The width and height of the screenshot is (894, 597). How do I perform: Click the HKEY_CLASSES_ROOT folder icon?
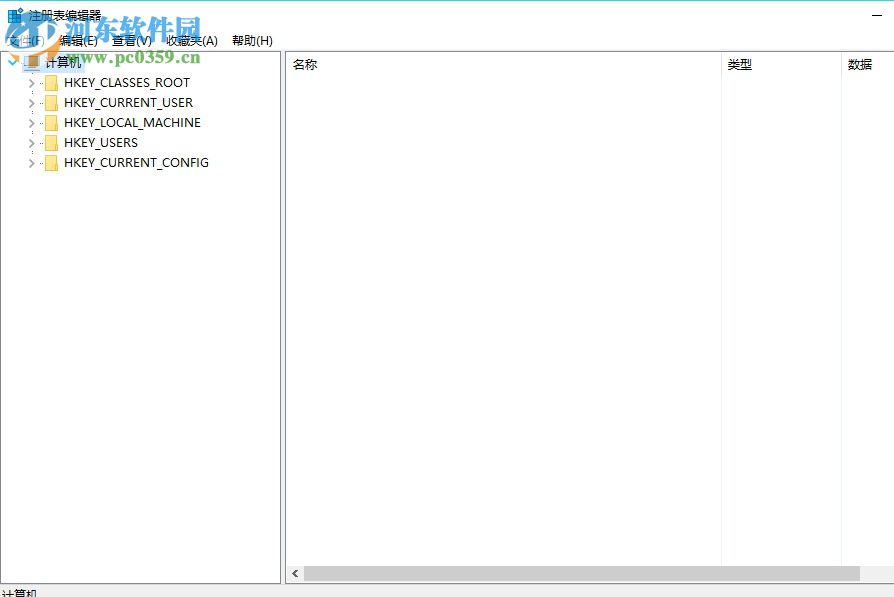51,83
